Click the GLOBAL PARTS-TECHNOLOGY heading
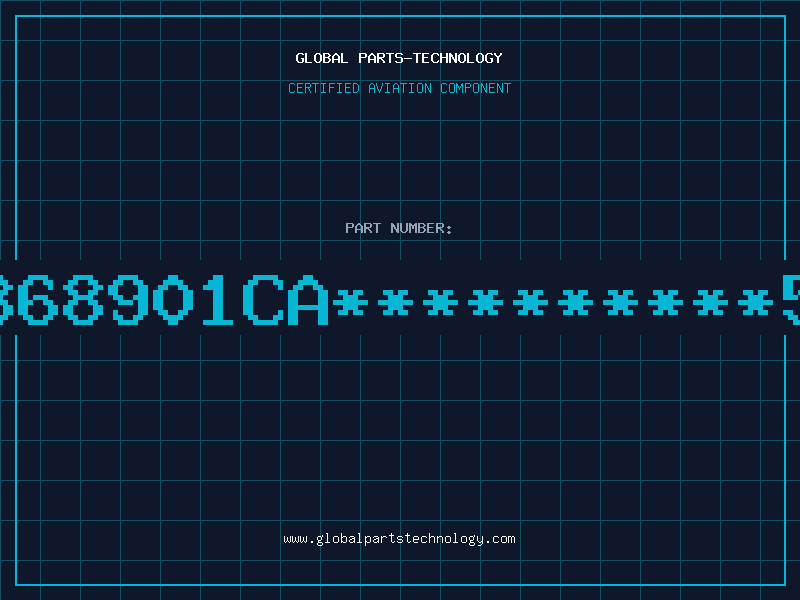The width and height of the screenshot is (800, 600). (399, 58)
